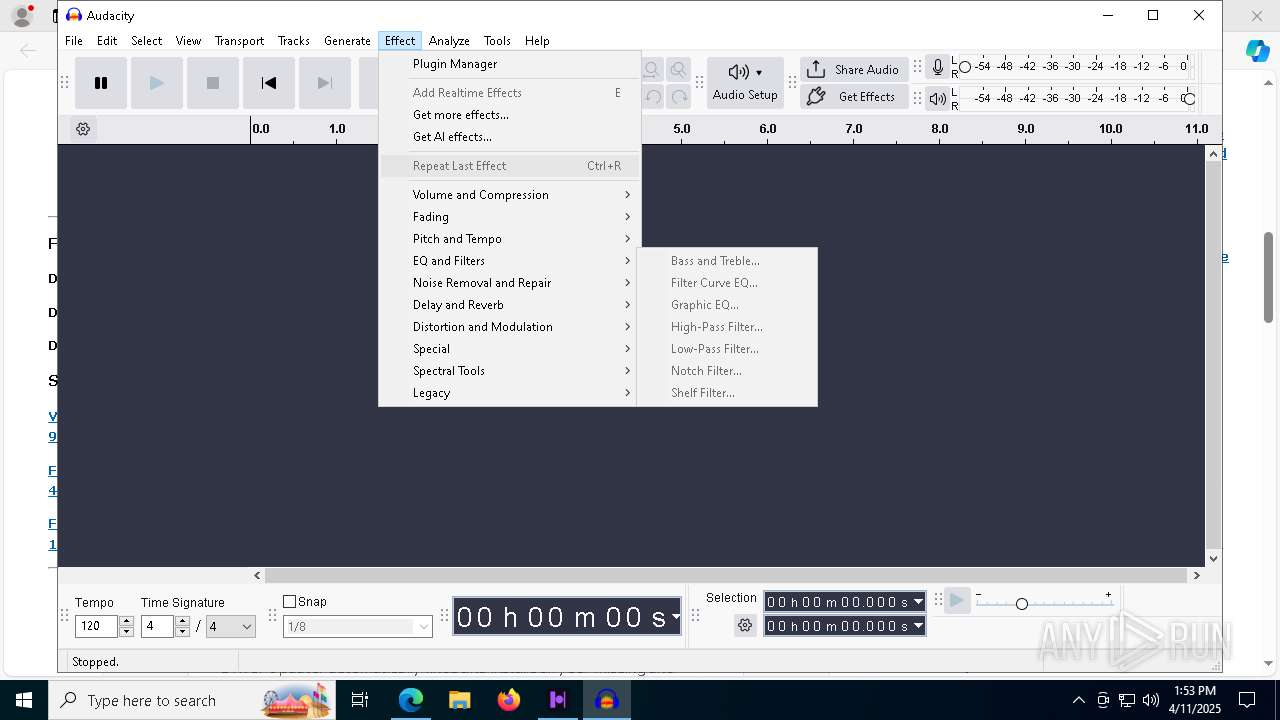The image size is (1280, 720).
Task: Select High-Pass Filter... effect
Action: point(727,327)
